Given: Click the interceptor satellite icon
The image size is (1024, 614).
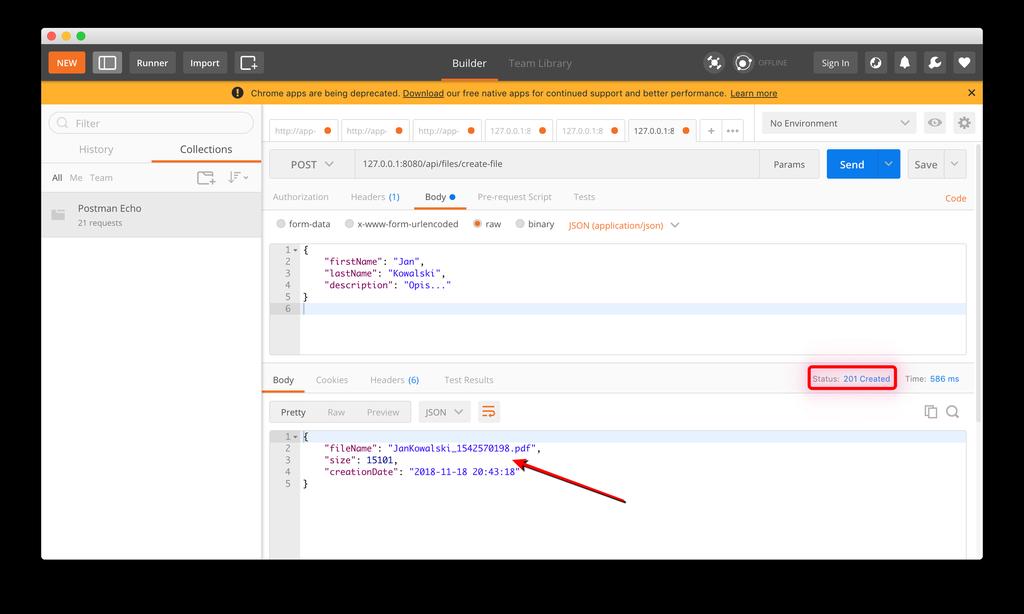Looking at the screenshot, I should click(x=714, y=63).
